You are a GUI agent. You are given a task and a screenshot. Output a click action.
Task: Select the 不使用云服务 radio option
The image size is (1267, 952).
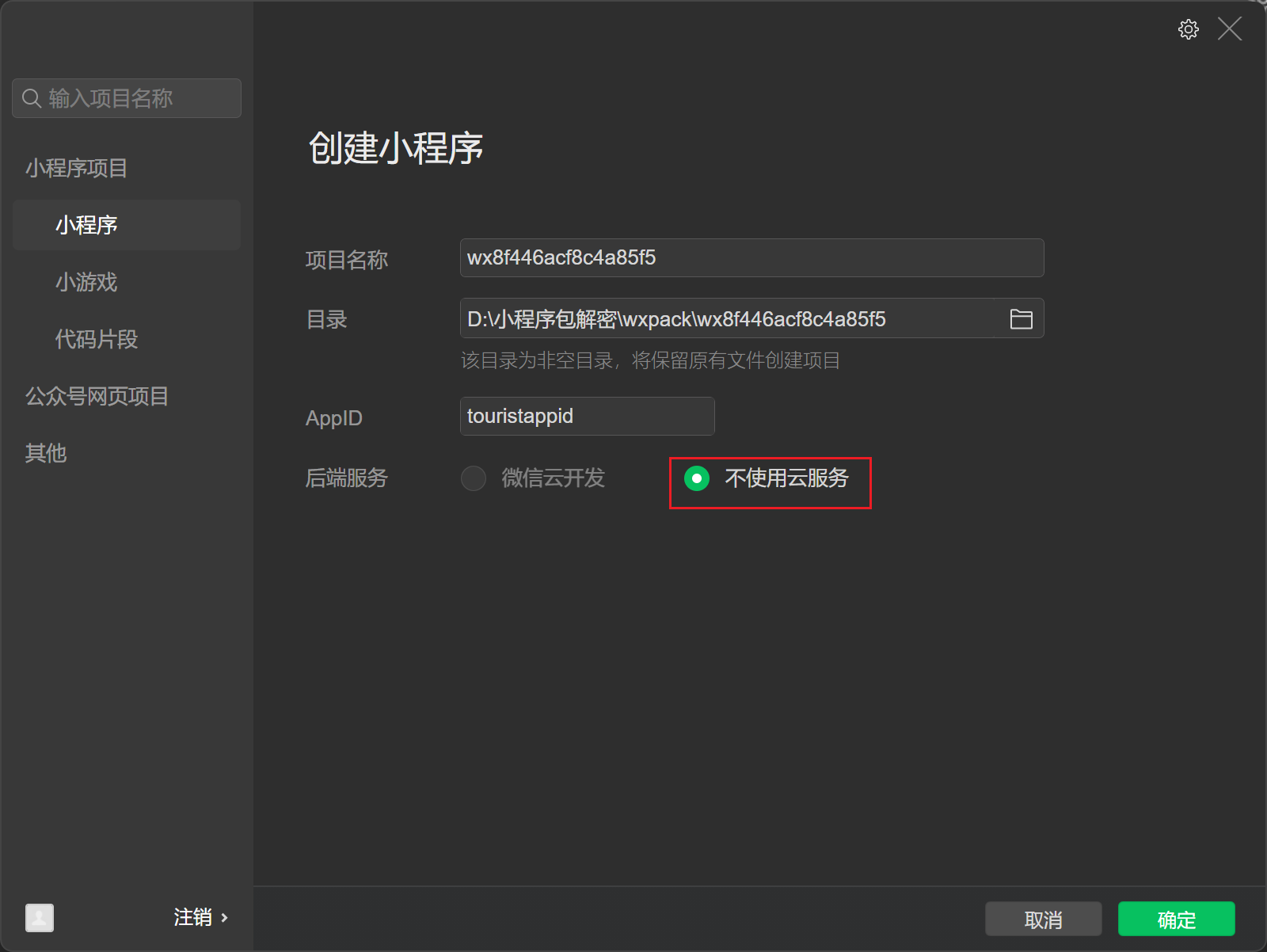pyautogui.click(x=697, y=478)
